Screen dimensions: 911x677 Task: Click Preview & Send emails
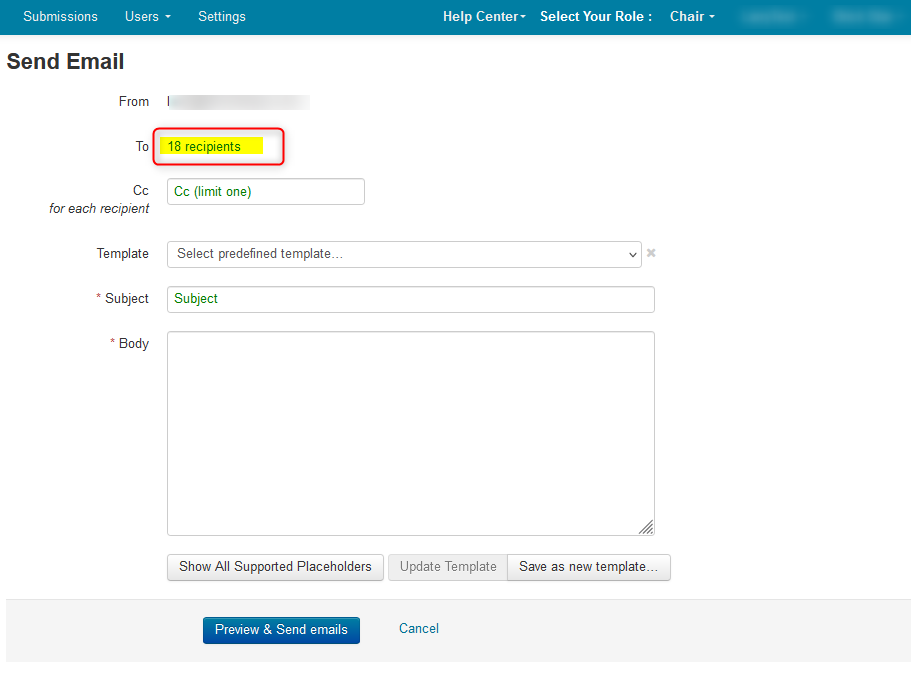click(281, 630)
